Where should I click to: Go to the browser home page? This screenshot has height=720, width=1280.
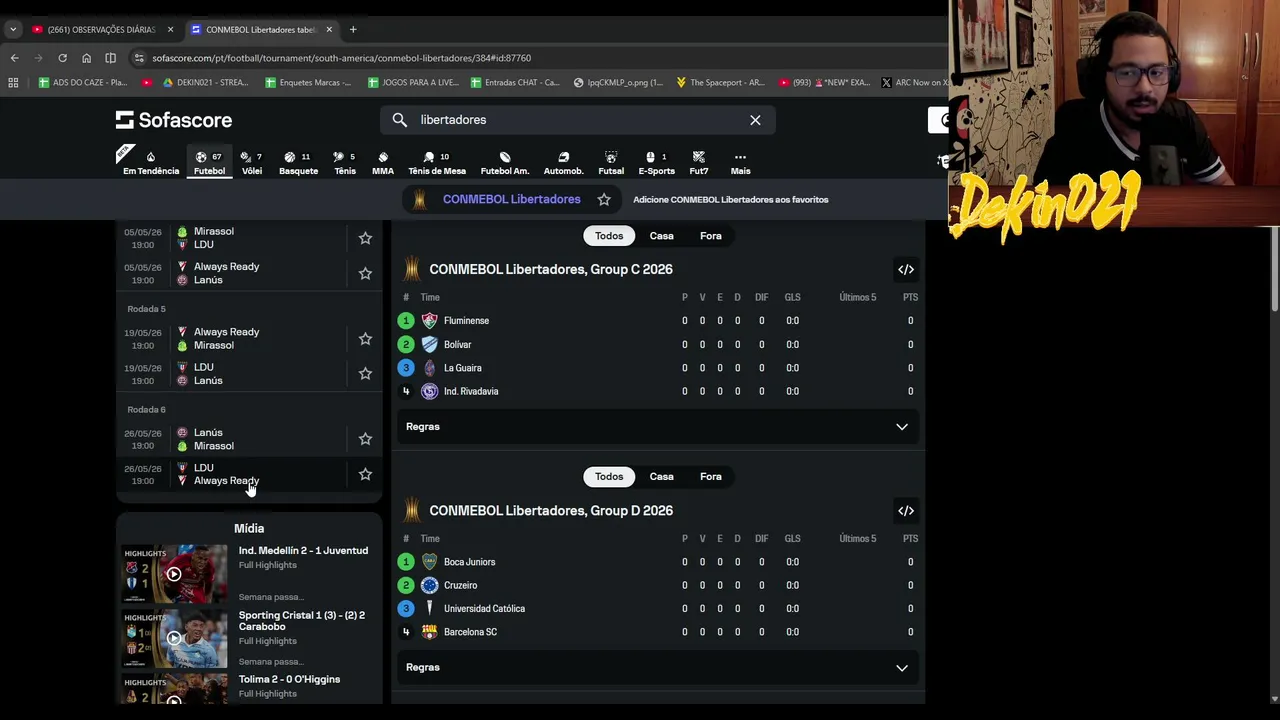86,58
